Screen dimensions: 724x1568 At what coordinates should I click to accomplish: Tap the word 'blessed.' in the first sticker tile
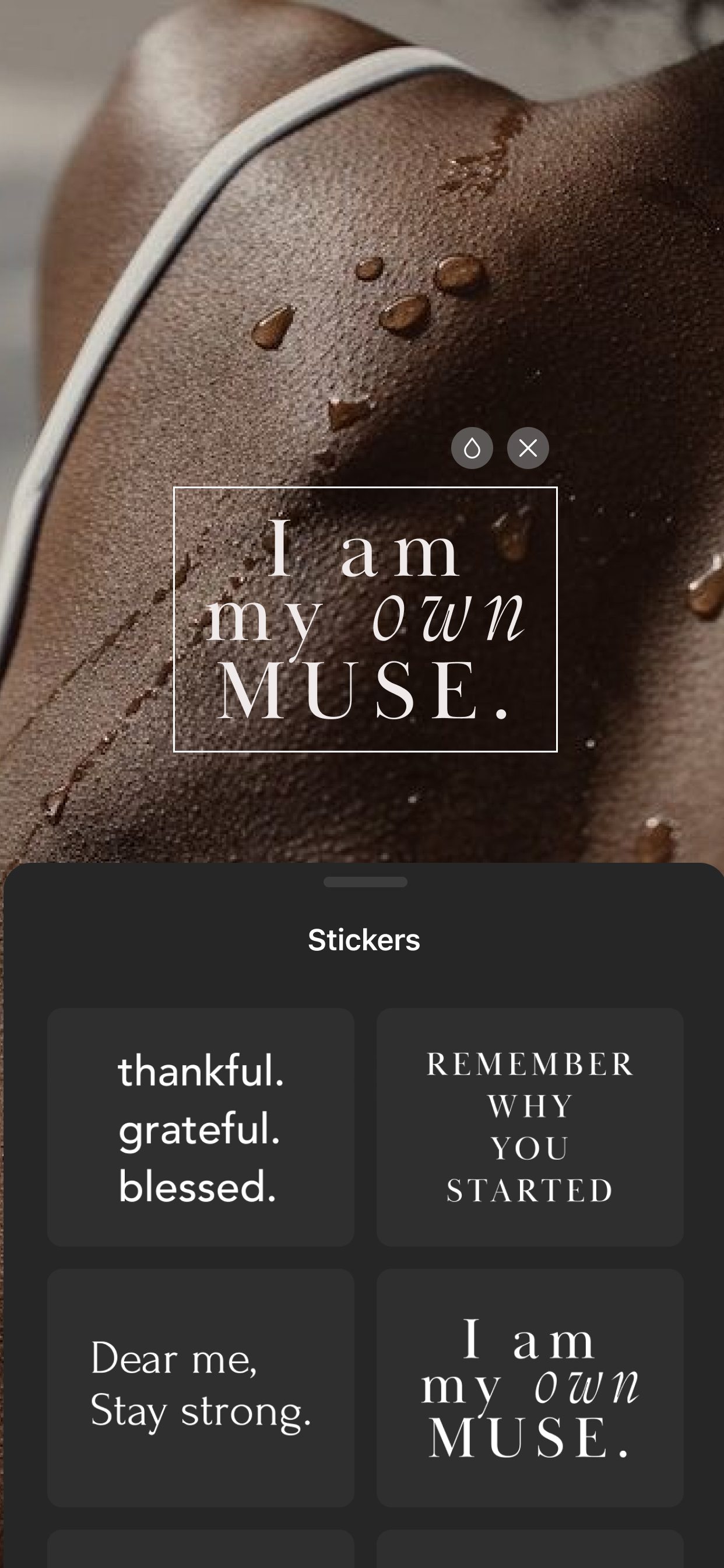198,1186
